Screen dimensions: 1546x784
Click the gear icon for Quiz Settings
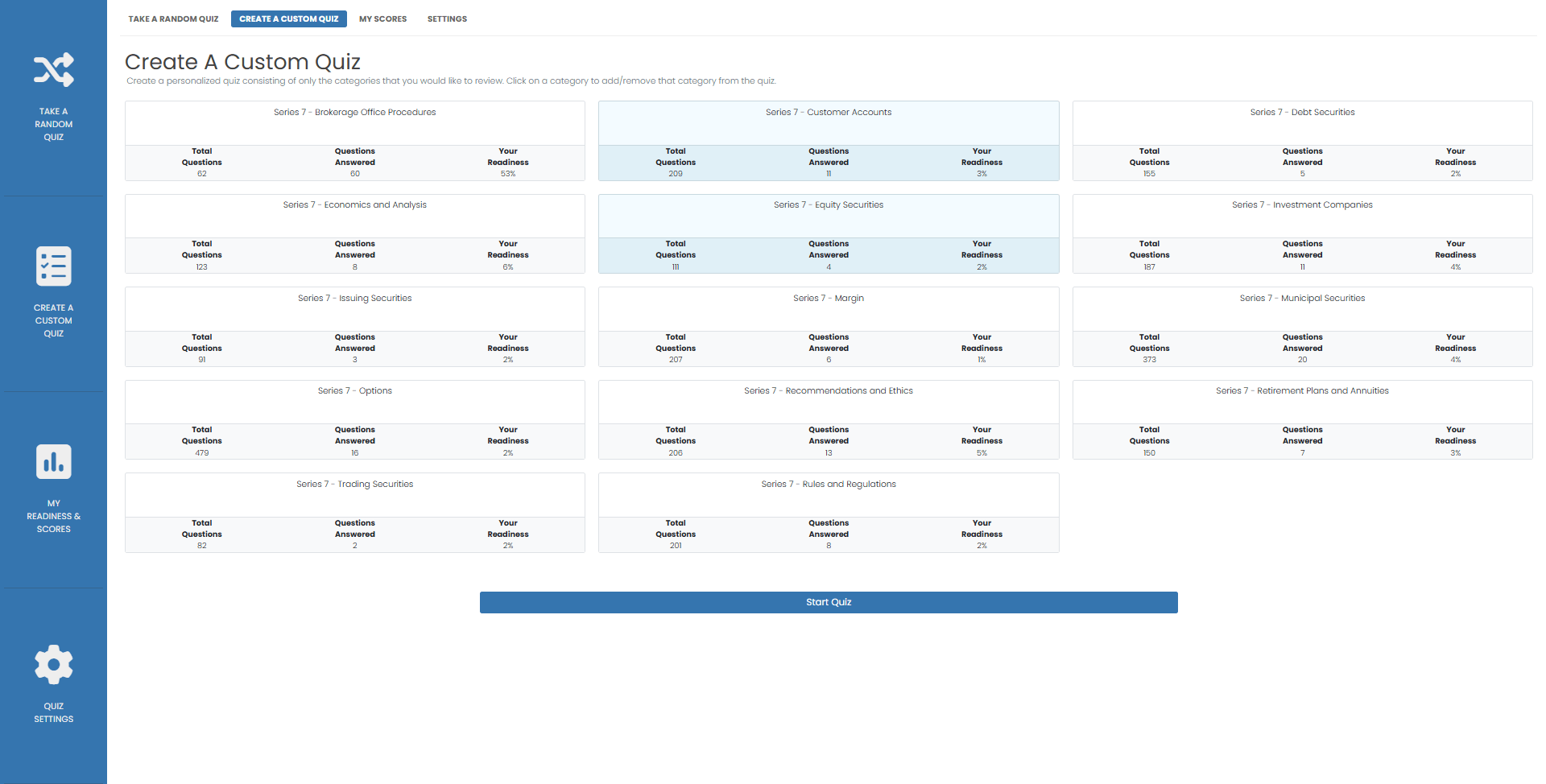coord(53,664)
